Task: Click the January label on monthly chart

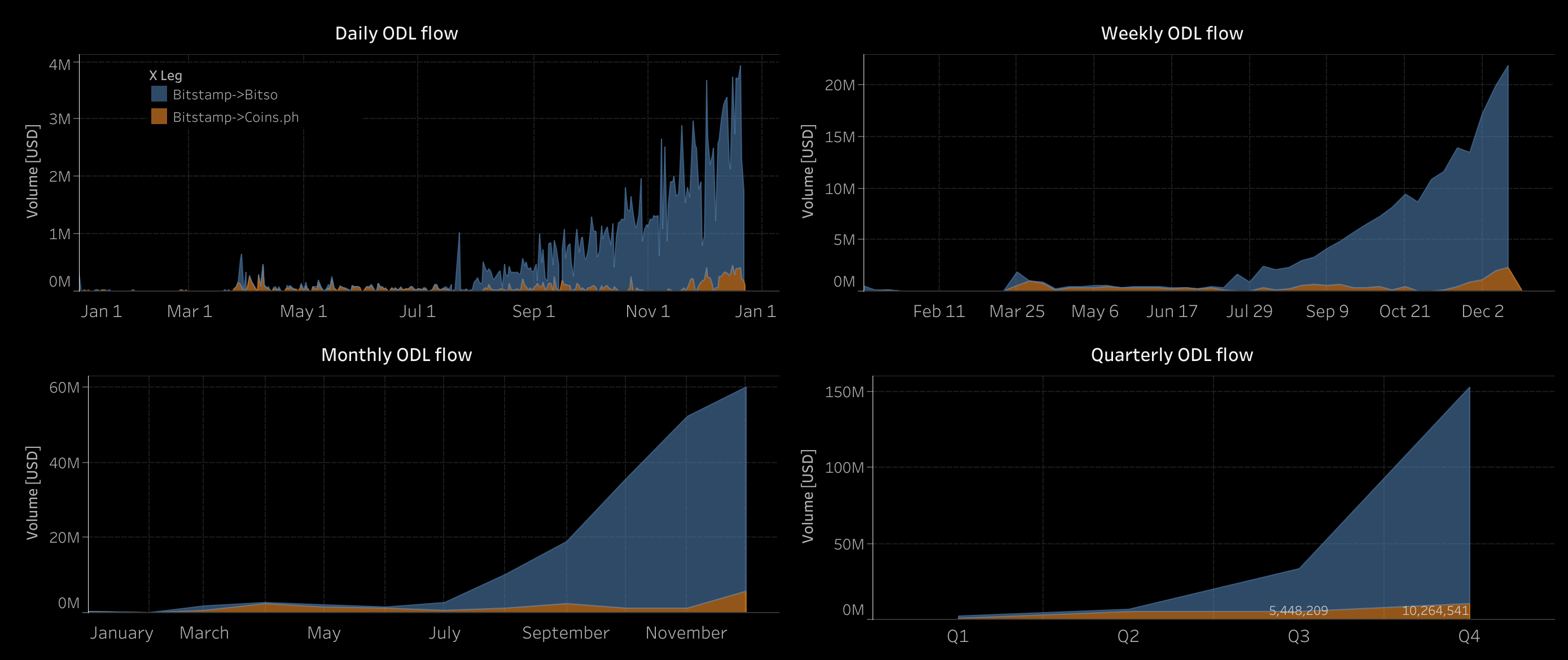Action: click(122, 633)
